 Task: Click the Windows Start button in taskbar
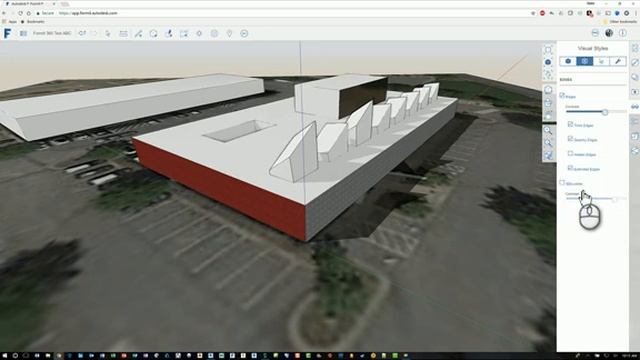click(4, 356)
